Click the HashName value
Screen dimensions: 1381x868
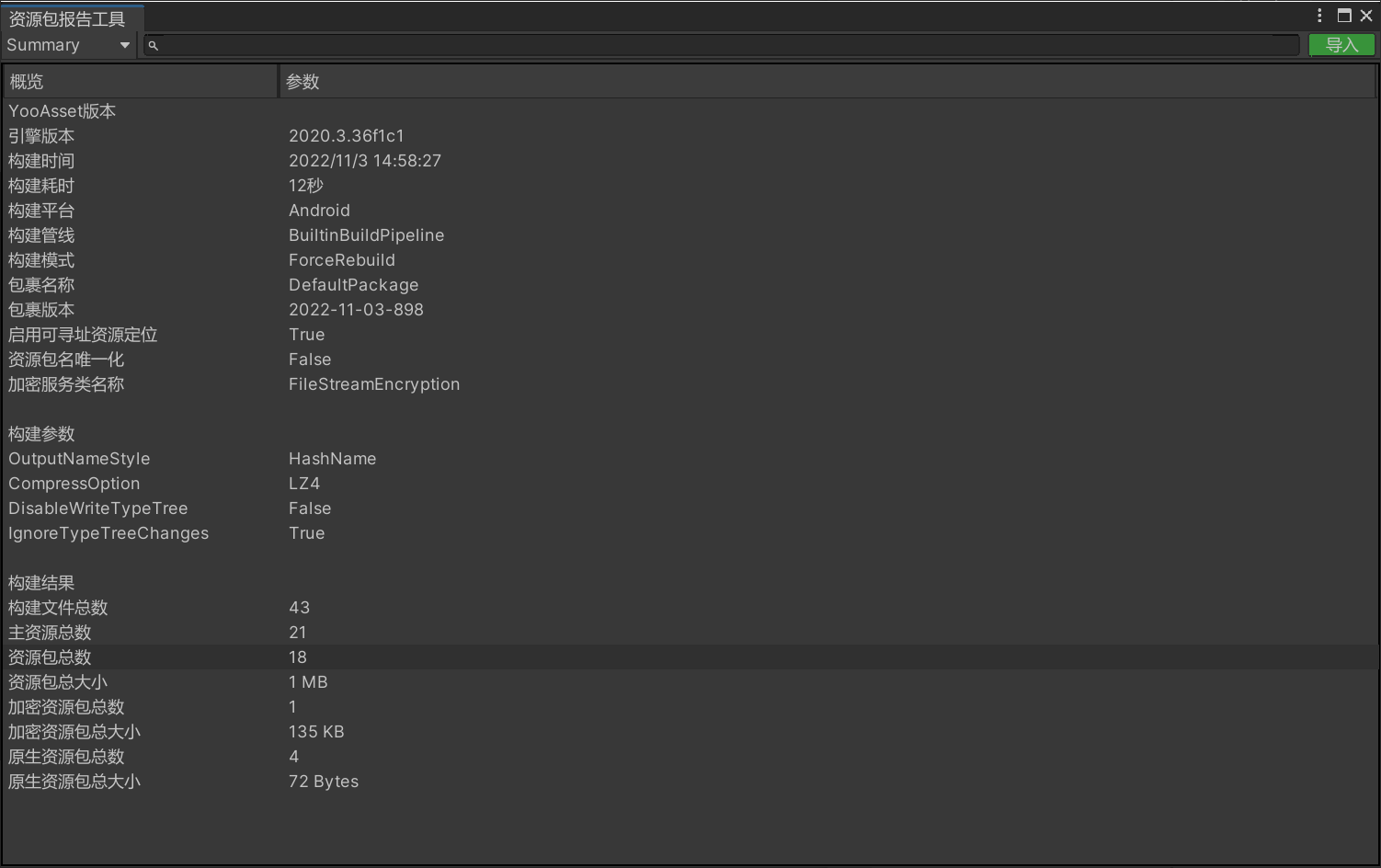[x=333, y=459]
